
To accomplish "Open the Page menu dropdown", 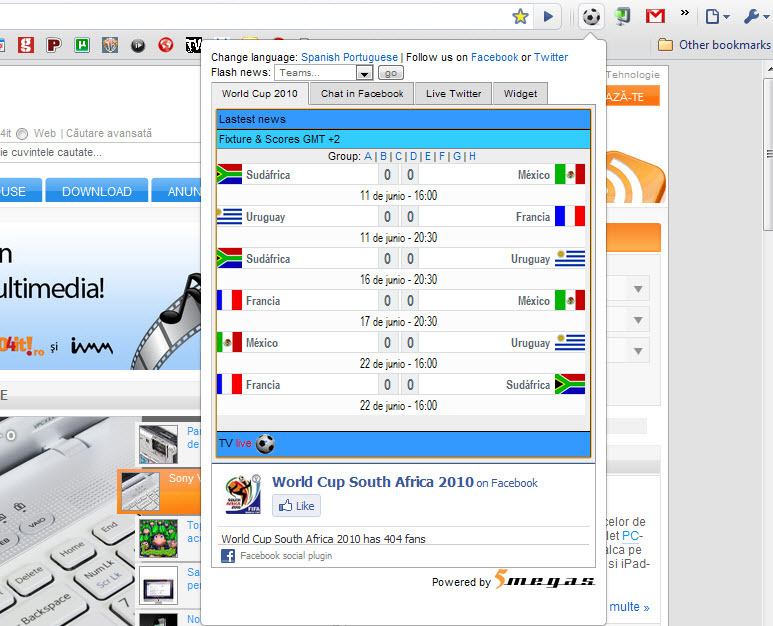I will pos(717,17).
